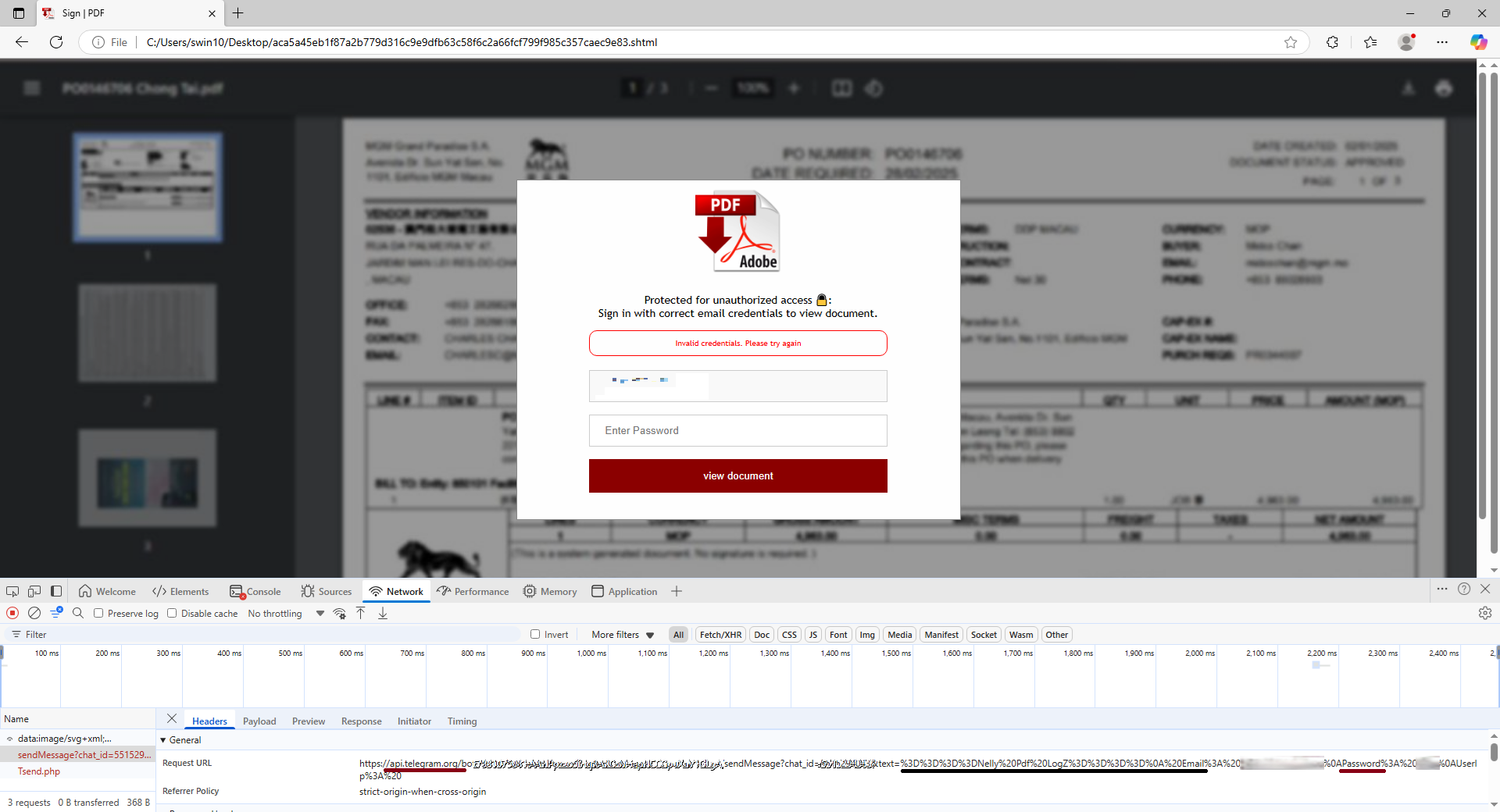Add page to favorites star icon
Viewport: 1500px width, 812px height.
pos(1291,42)
